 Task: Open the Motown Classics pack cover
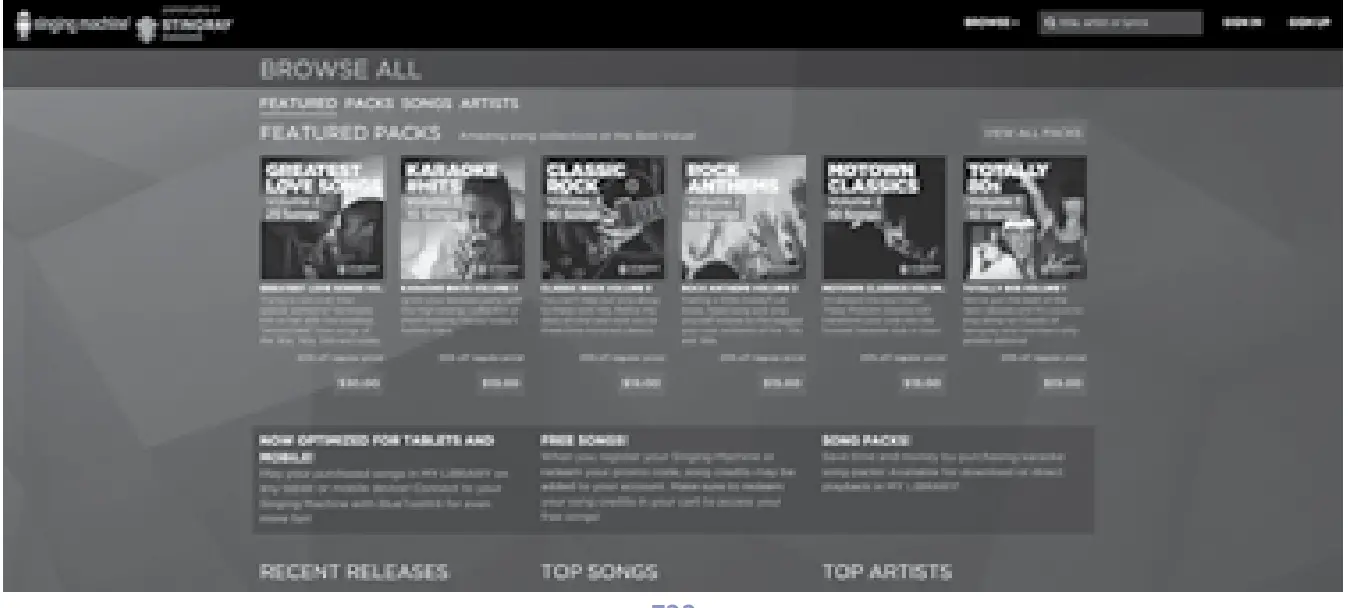884,218
